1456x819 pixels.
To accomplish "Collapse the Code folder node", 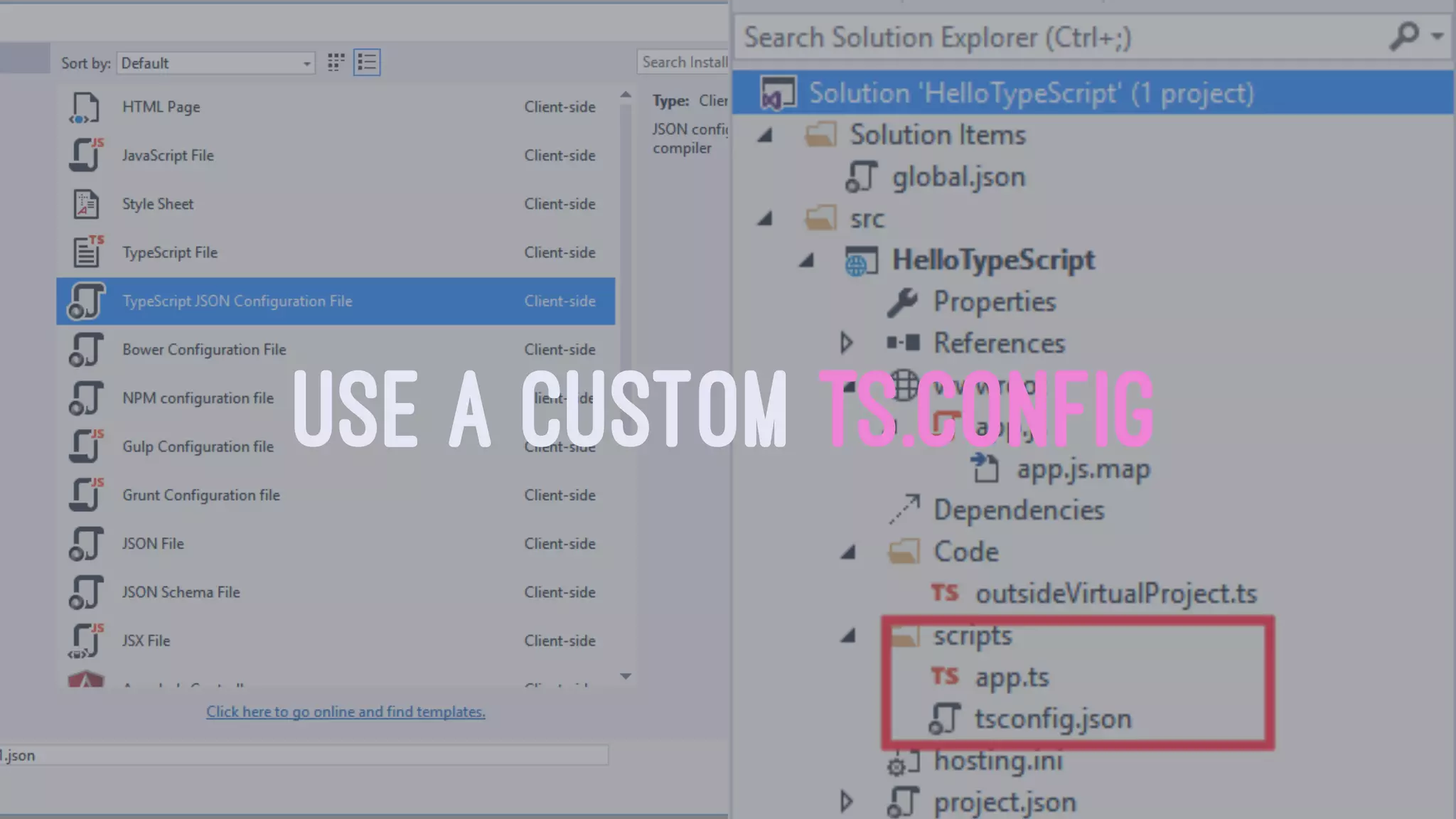I will point(848,551).
